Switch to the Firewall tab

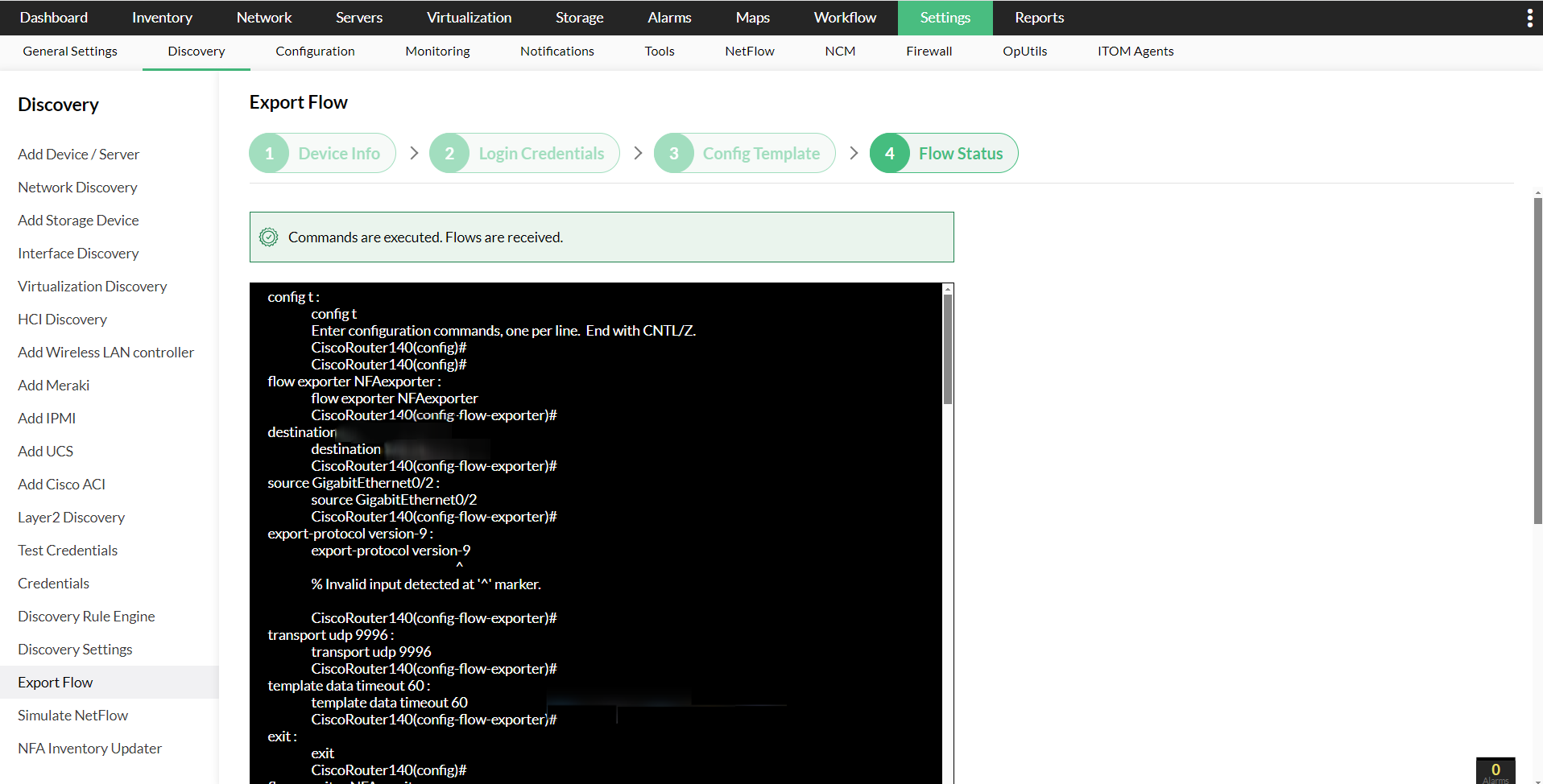pos(929,51)
